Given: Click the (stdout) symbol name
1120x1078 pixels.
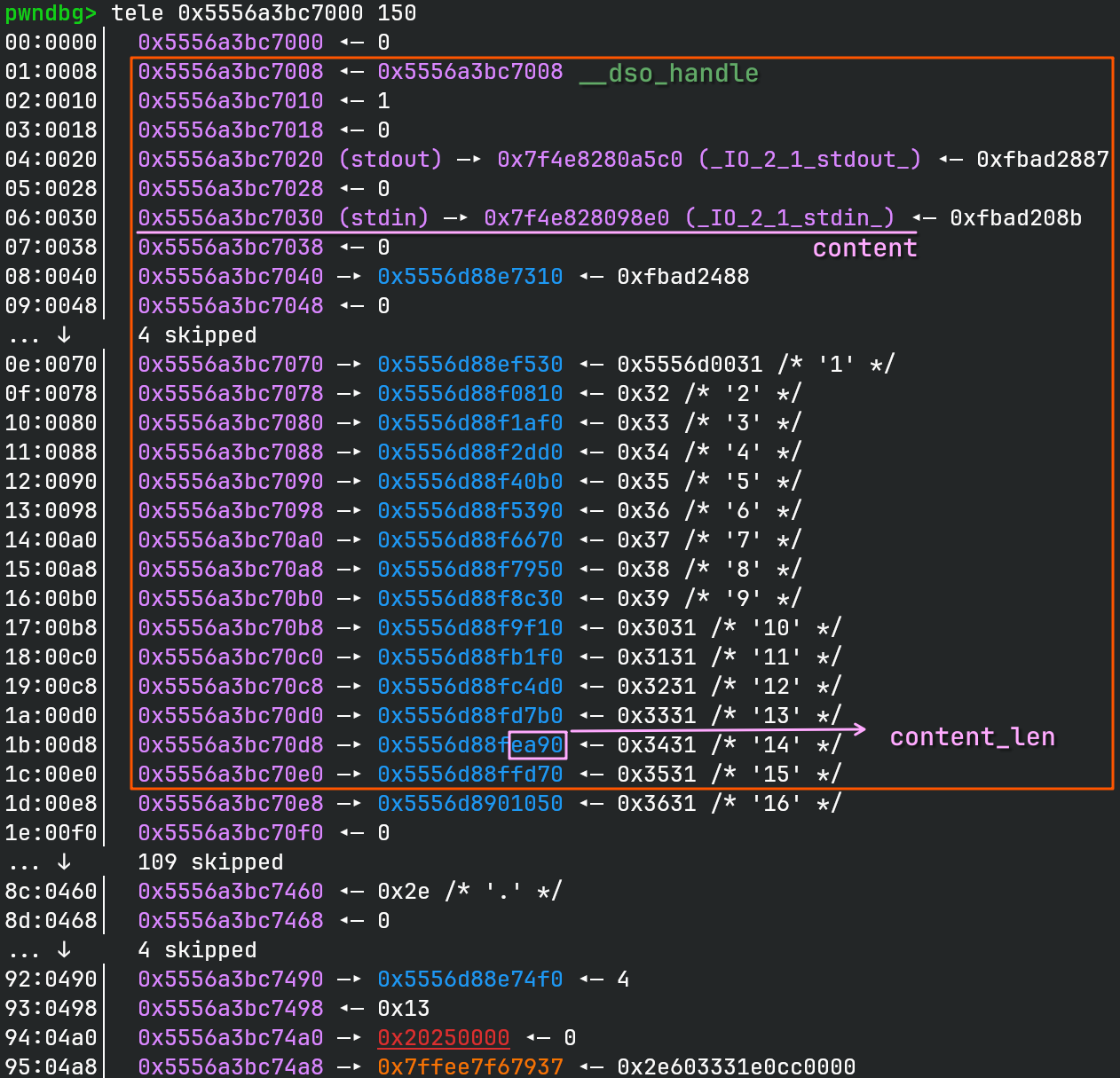Looking at the screenshot, I should (x=390, y=160).
